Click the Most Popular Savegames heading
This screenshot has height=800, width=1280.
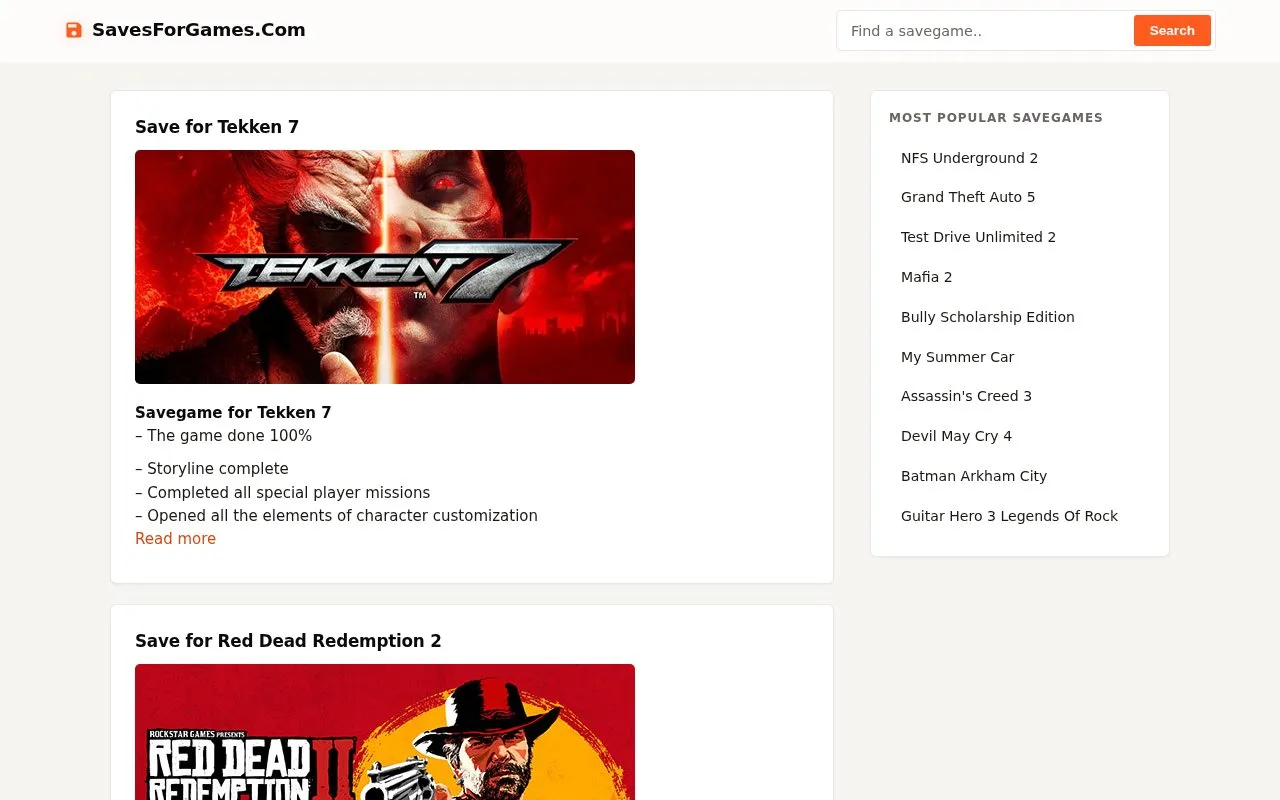(x=996, y=118)
